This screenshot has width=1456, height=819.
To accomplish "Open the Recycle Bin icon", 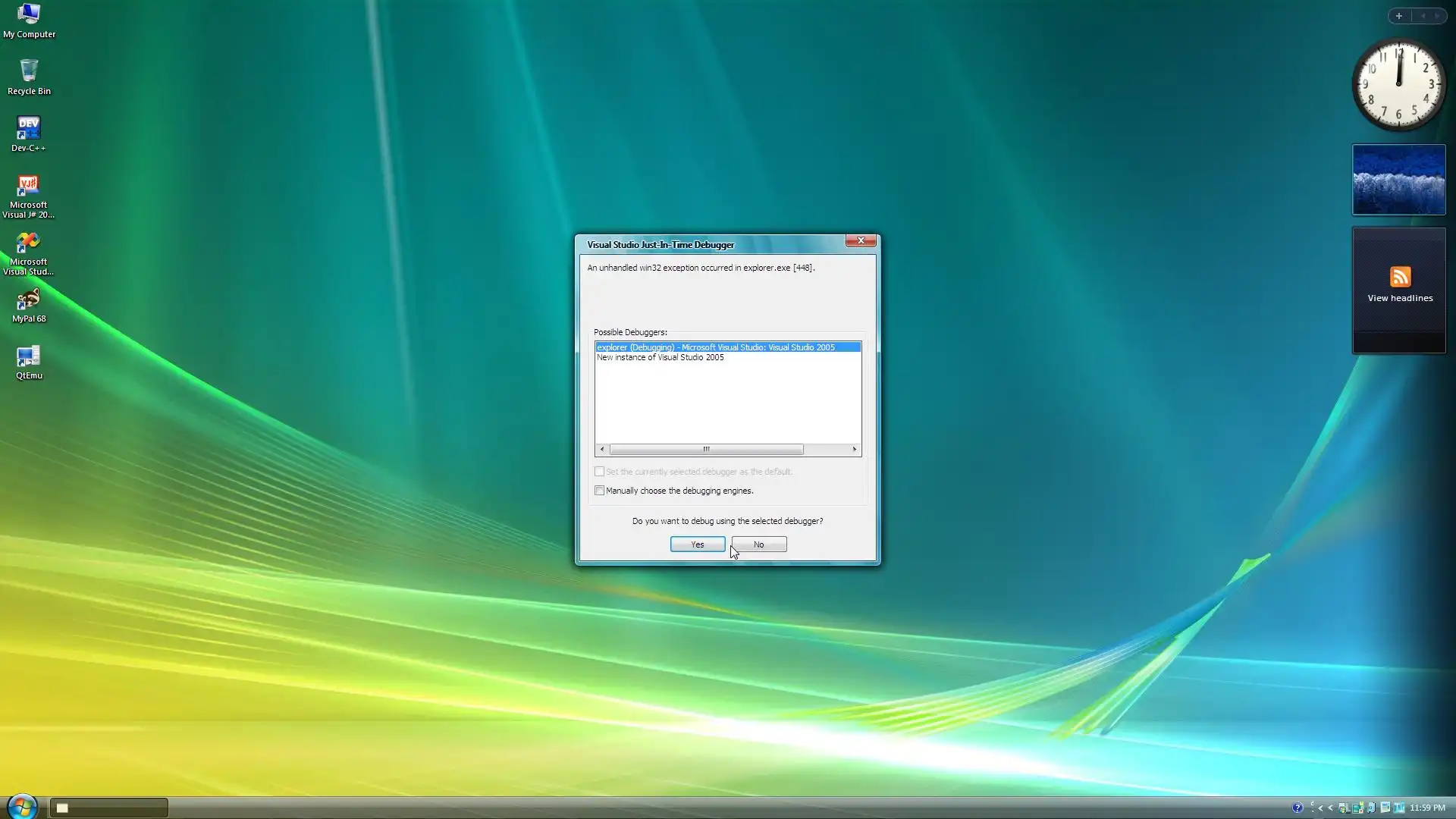I will 29,77.
